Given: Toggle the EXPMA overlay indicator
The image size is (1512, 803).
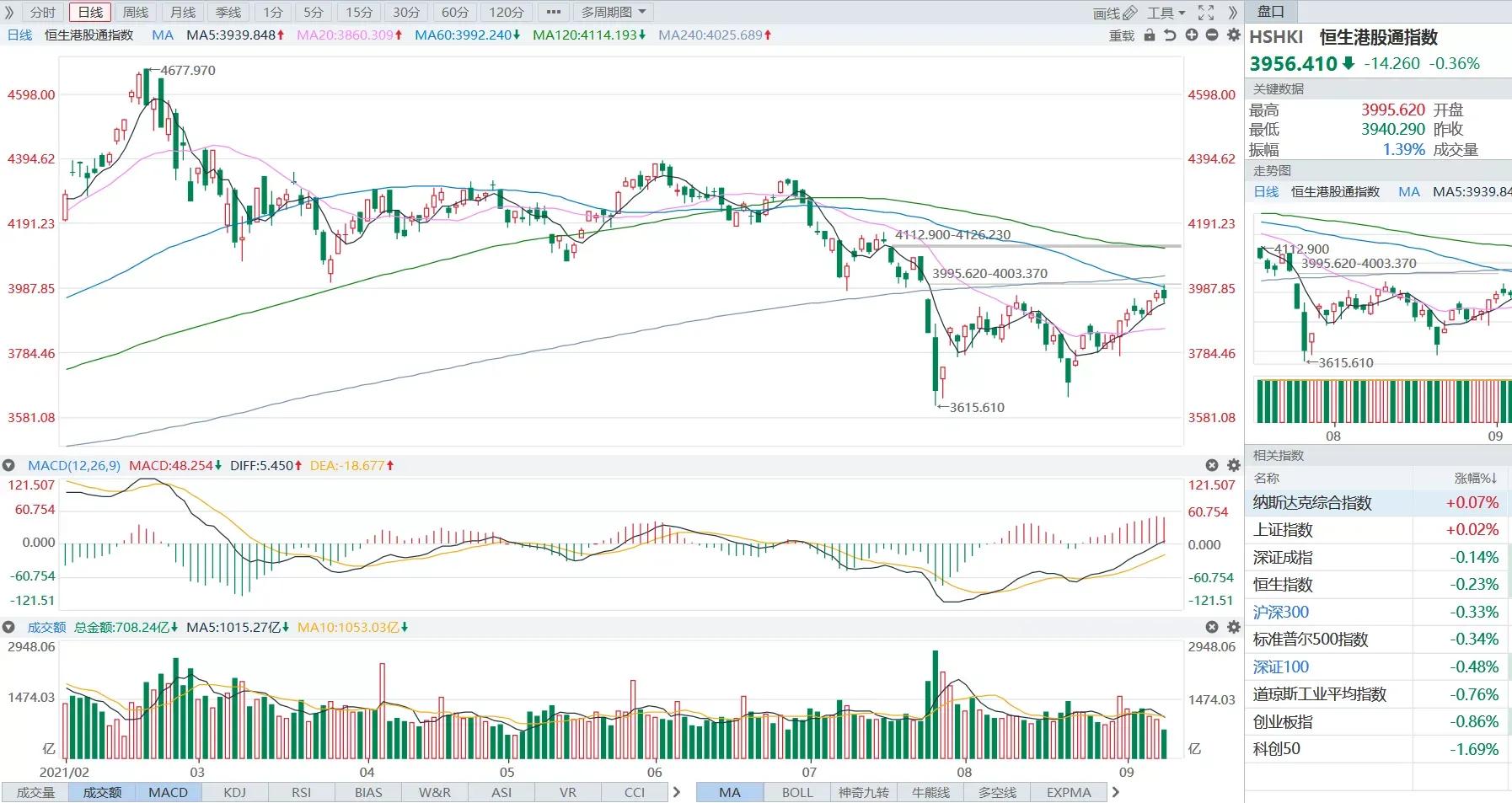Looking at the screenshot, I should (x=1069, y=792).
